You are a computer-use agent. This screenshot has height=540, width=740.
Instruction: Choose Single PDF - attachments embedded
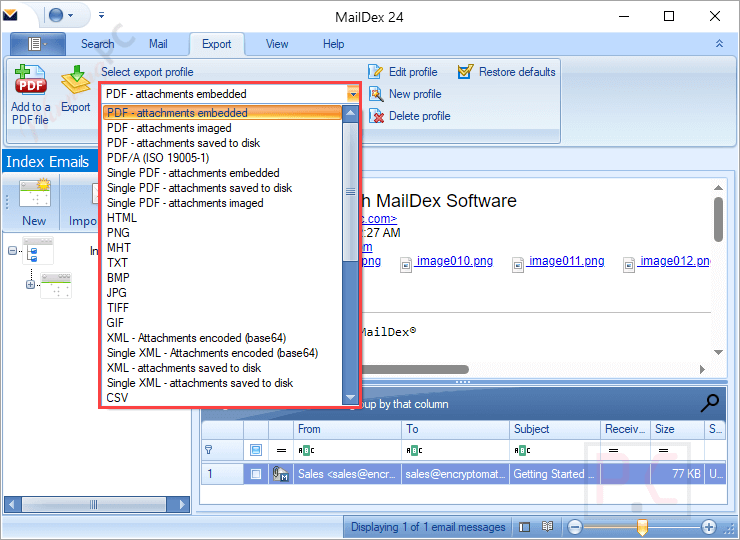pyautogui.click(x=222, y=173)
